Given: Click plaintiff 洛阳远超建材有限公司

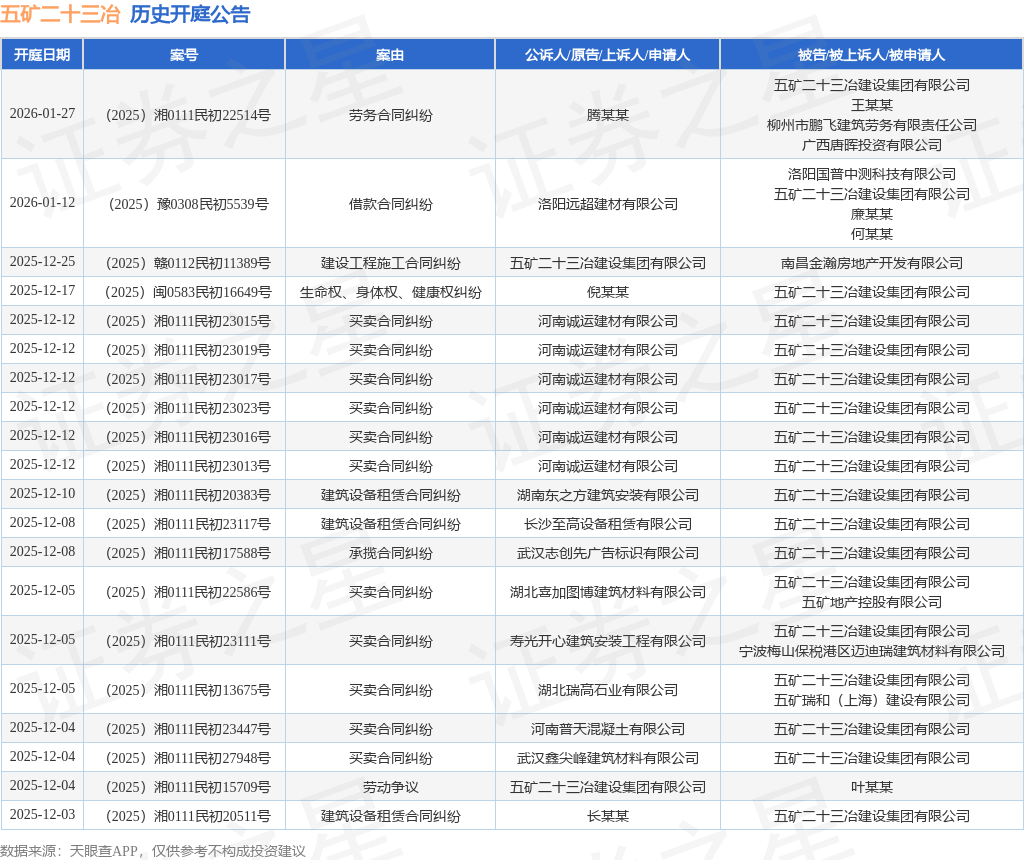Looking at the screenshot, I should coord(607,204).
